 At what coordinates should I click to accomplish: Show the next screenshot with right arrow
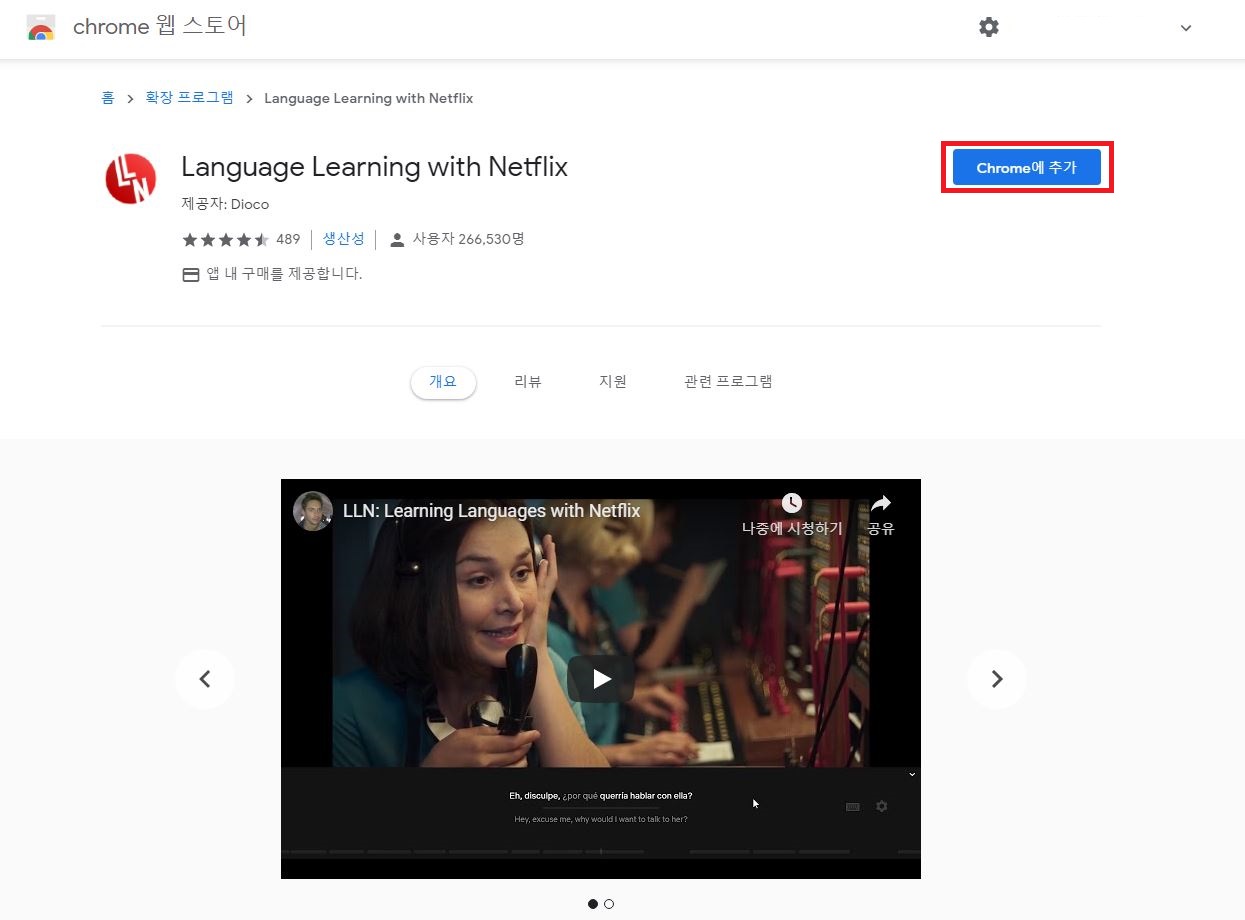(x=997, y=679)
